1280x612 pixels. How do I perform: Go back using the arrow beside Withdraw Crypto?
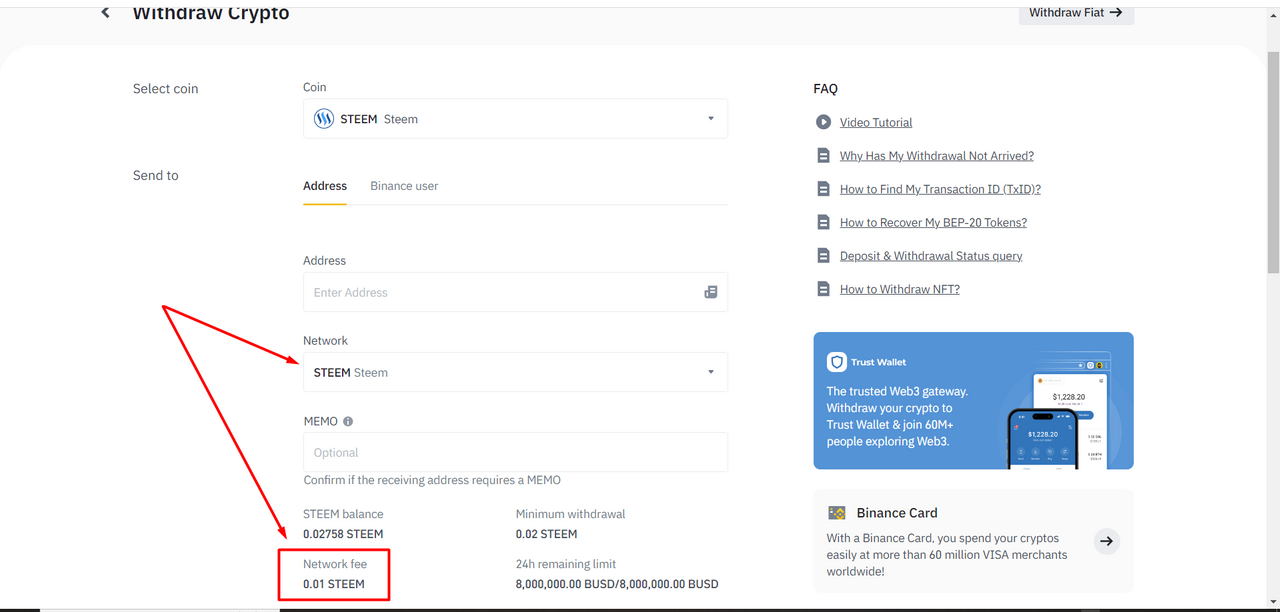click(105, 13)
